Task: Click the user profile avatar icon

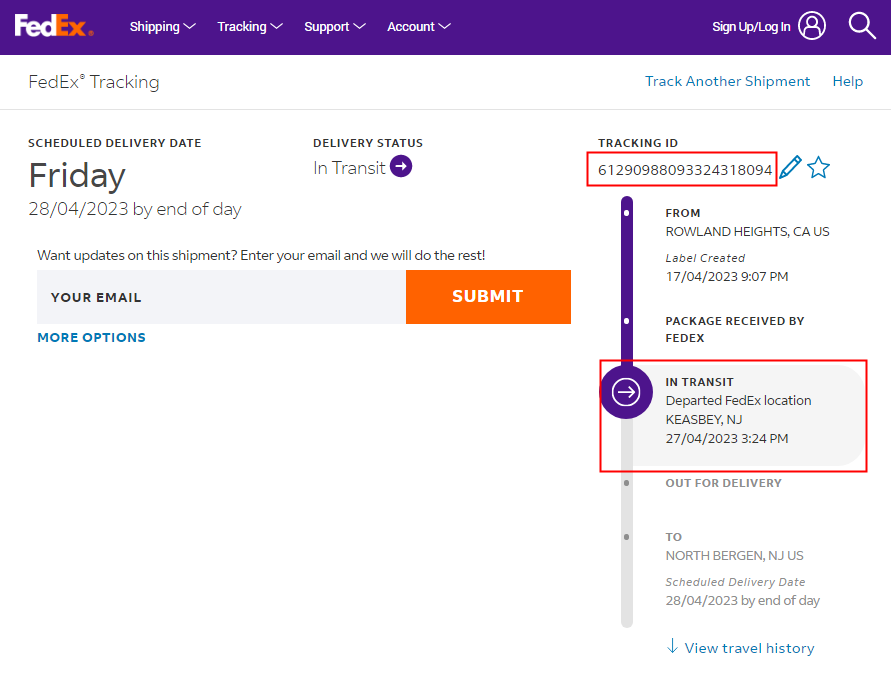Action: [x=813, y=26]
